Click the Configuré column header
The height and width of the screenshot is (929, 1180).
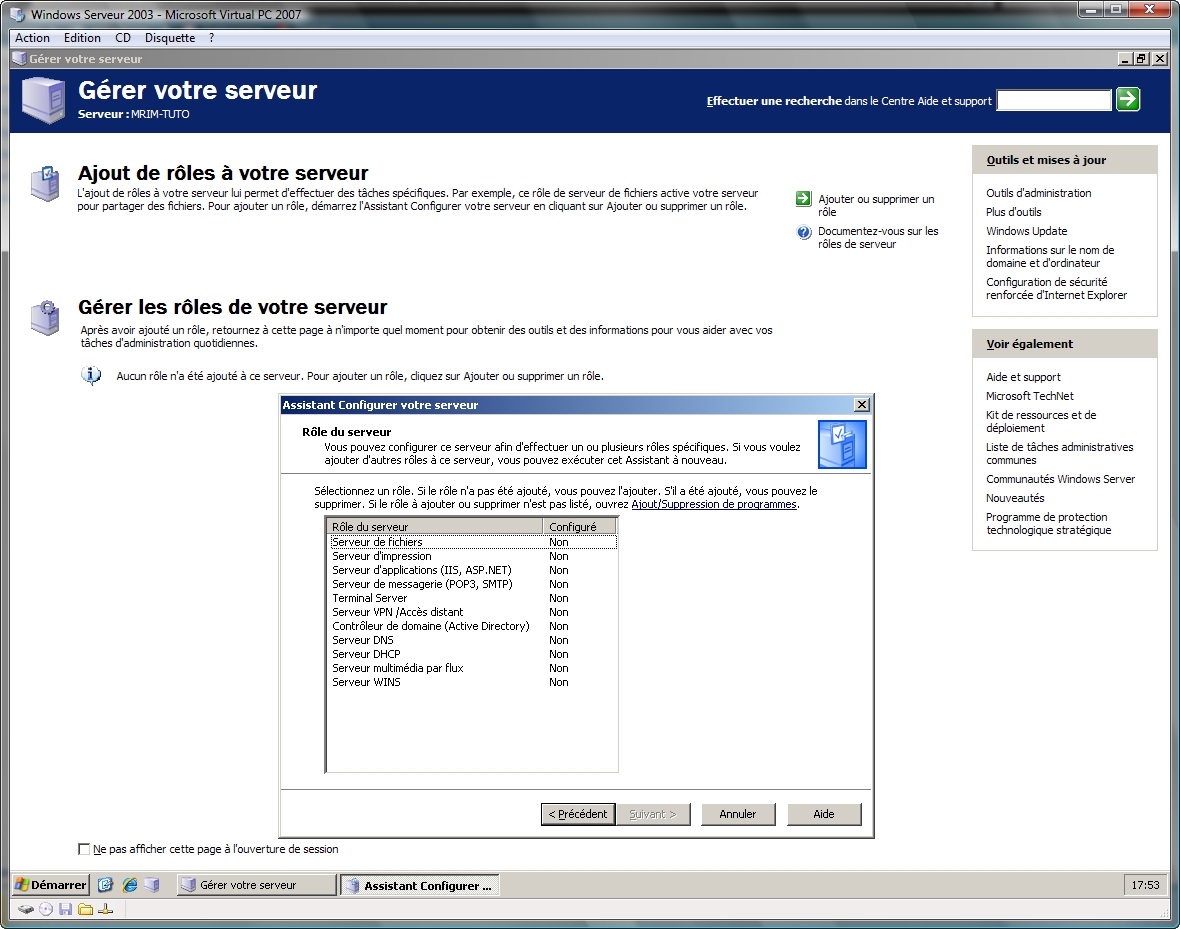pyautogui.click(x=579, y=526)
